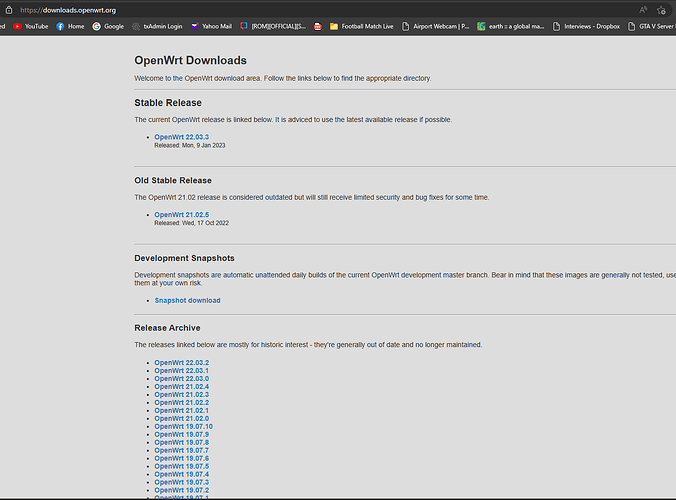Image resolution: width=676 pixels, height=500 pixels.
Task: Open the Interviews - Dropbox bookmark
Action: pos(586,26)
